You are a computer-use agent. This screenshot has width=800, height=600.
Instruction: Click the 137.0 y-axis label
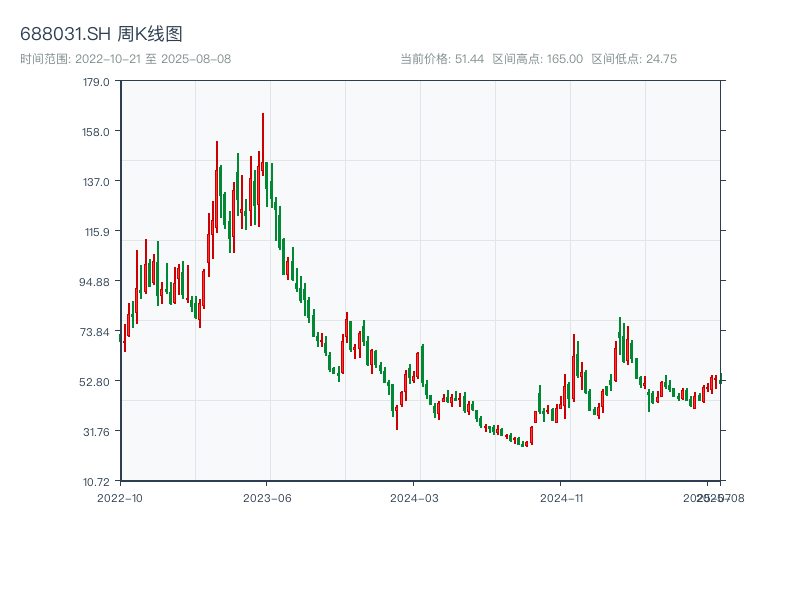pos(96,183)
